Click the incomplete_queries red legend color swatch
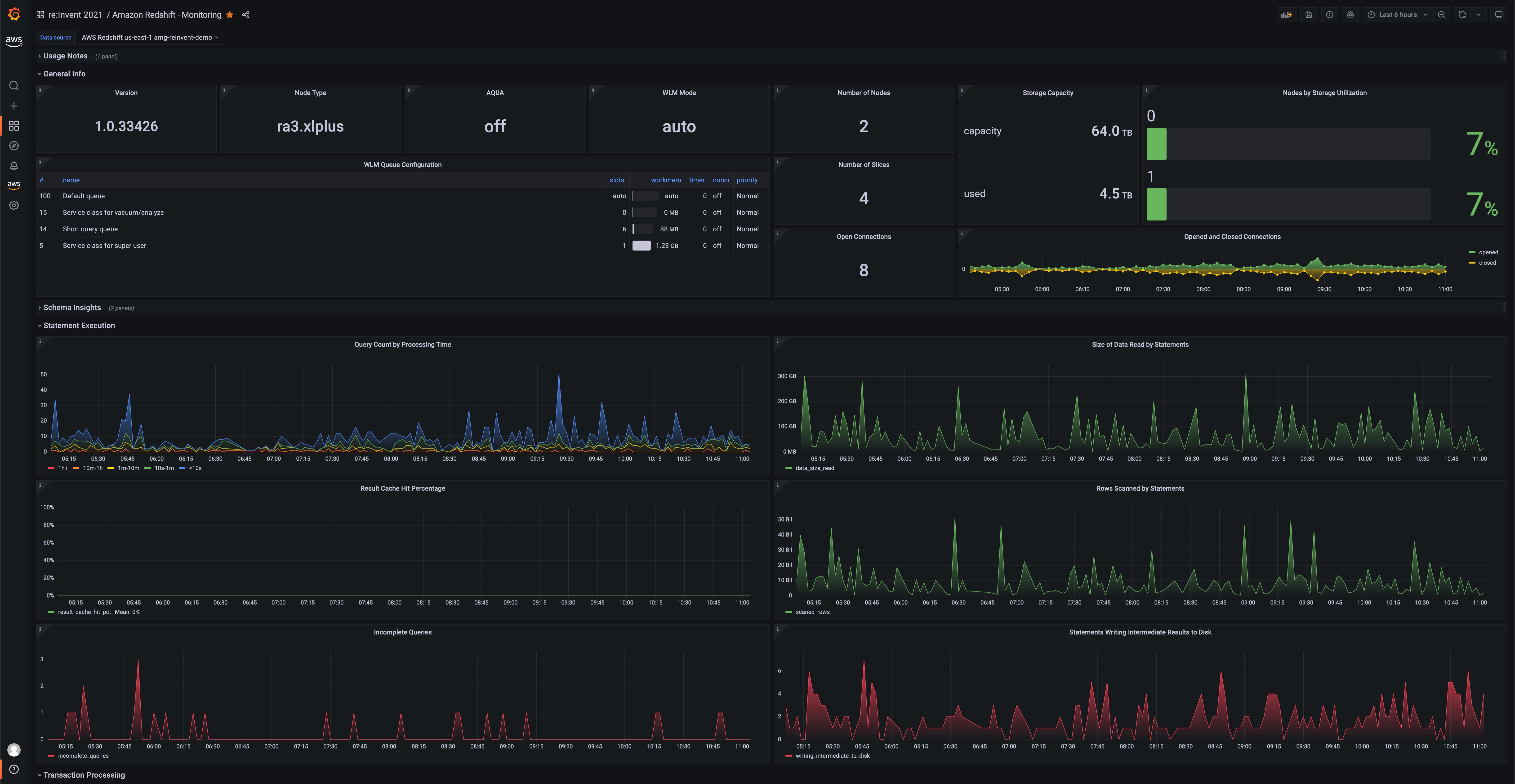The height and width of the screenshot is (784, 1515). tap(51, 756)
